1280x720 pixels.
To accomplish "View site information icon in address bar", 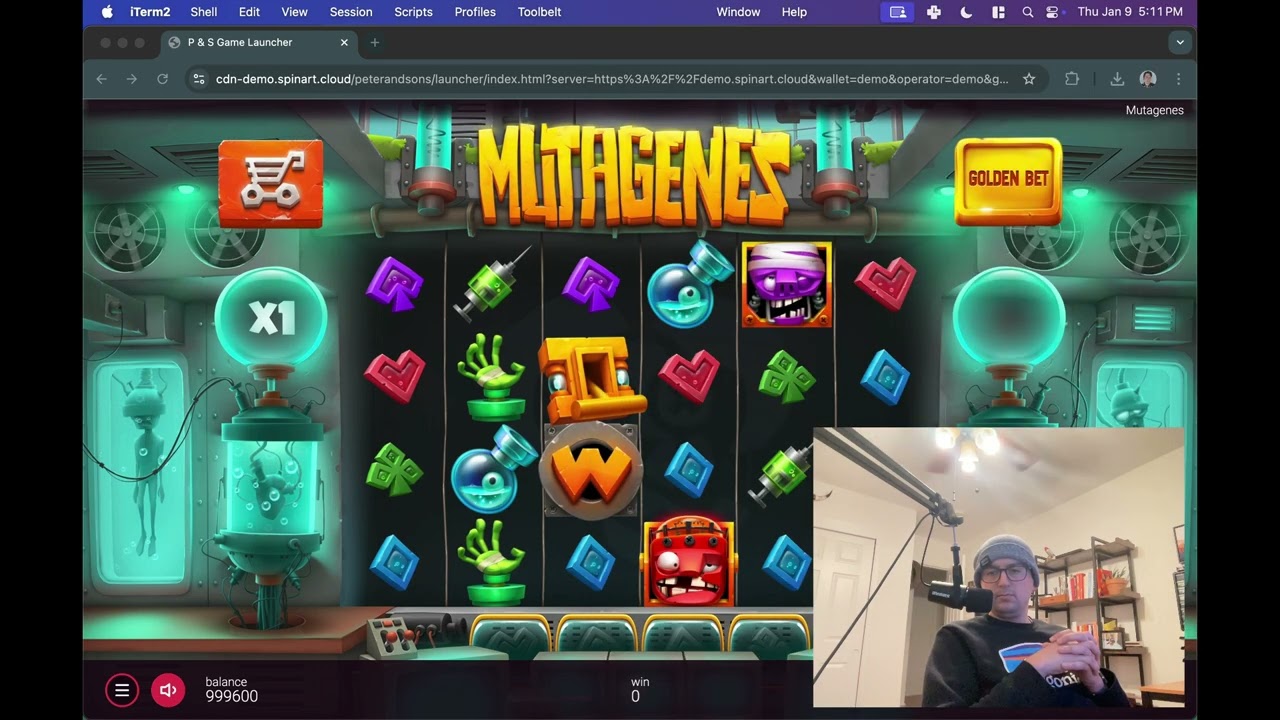I will click(x=199, y=79).
